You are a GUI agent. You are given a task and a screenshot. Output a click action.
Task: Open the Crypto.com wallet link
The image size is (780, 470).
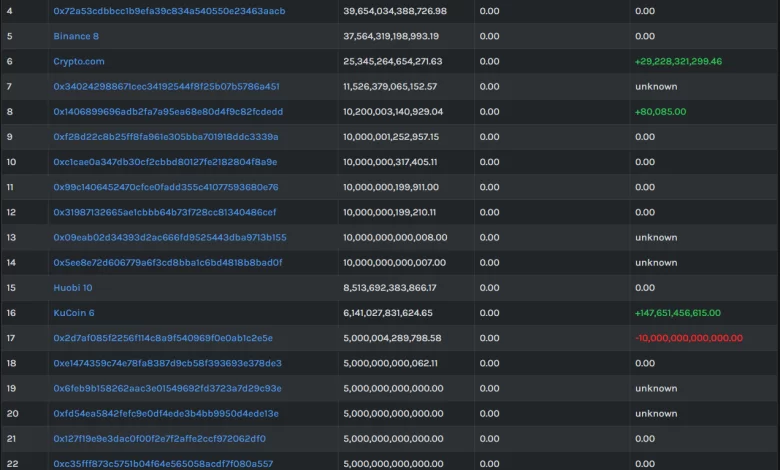click(x=78, y=61)
